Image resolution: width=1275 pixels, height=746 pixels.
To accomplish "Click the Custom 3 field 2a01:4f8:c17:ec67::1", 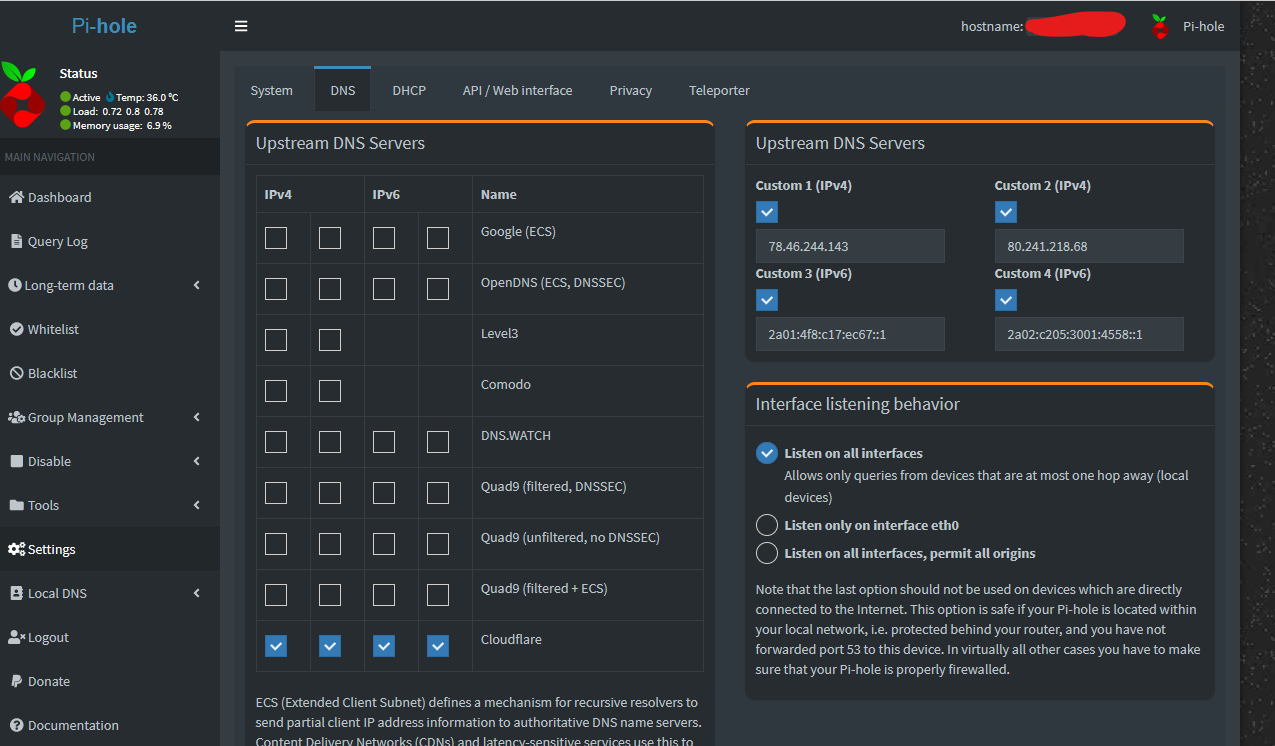I will (x=850, y=334).
